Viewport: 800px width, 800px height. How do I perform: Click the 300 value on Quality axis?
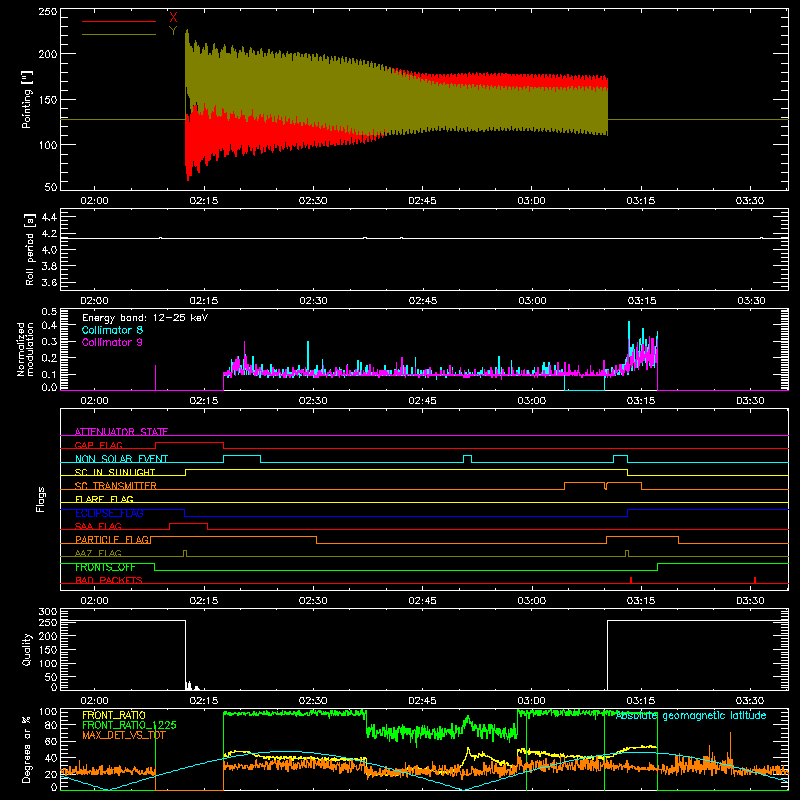(48, 612)
